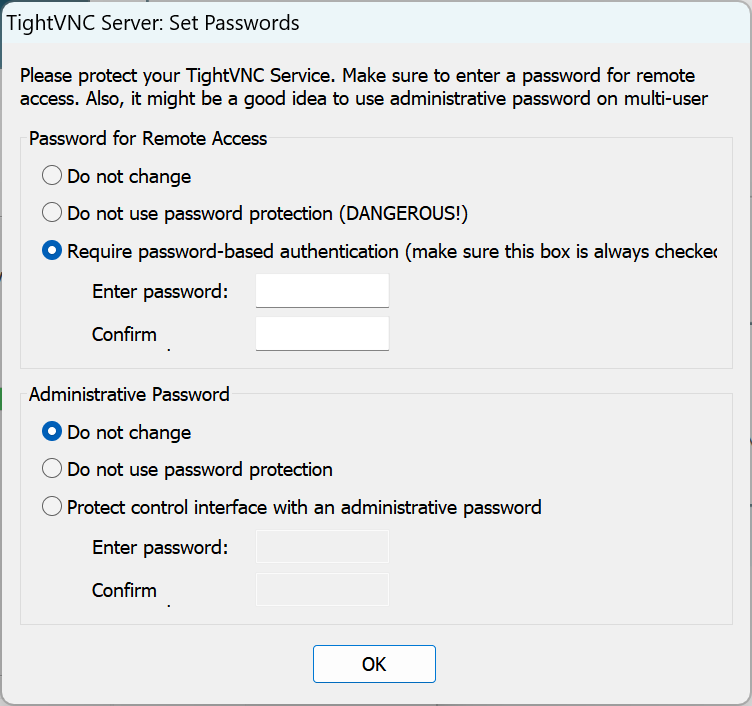
Task: Choose Administrative 'Do not use password protection'
Action: [52, 469]
